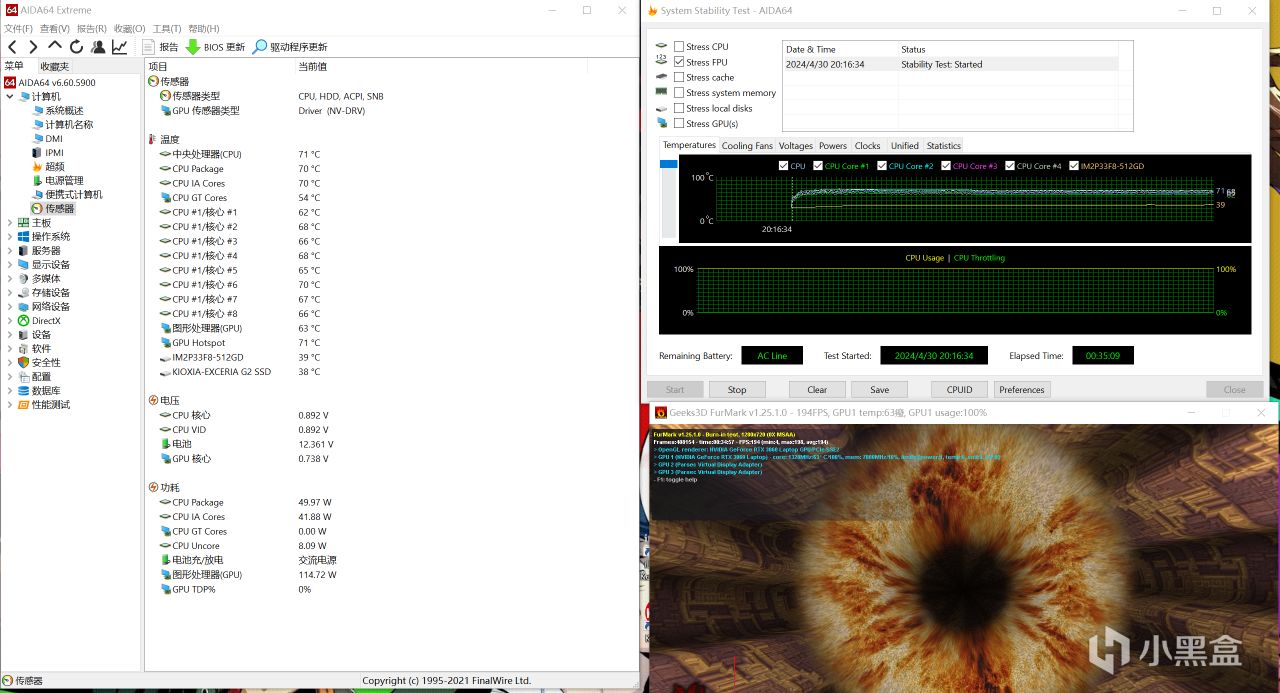Click the BIOS 更新 green arrow button

click(x=215, y=47)
